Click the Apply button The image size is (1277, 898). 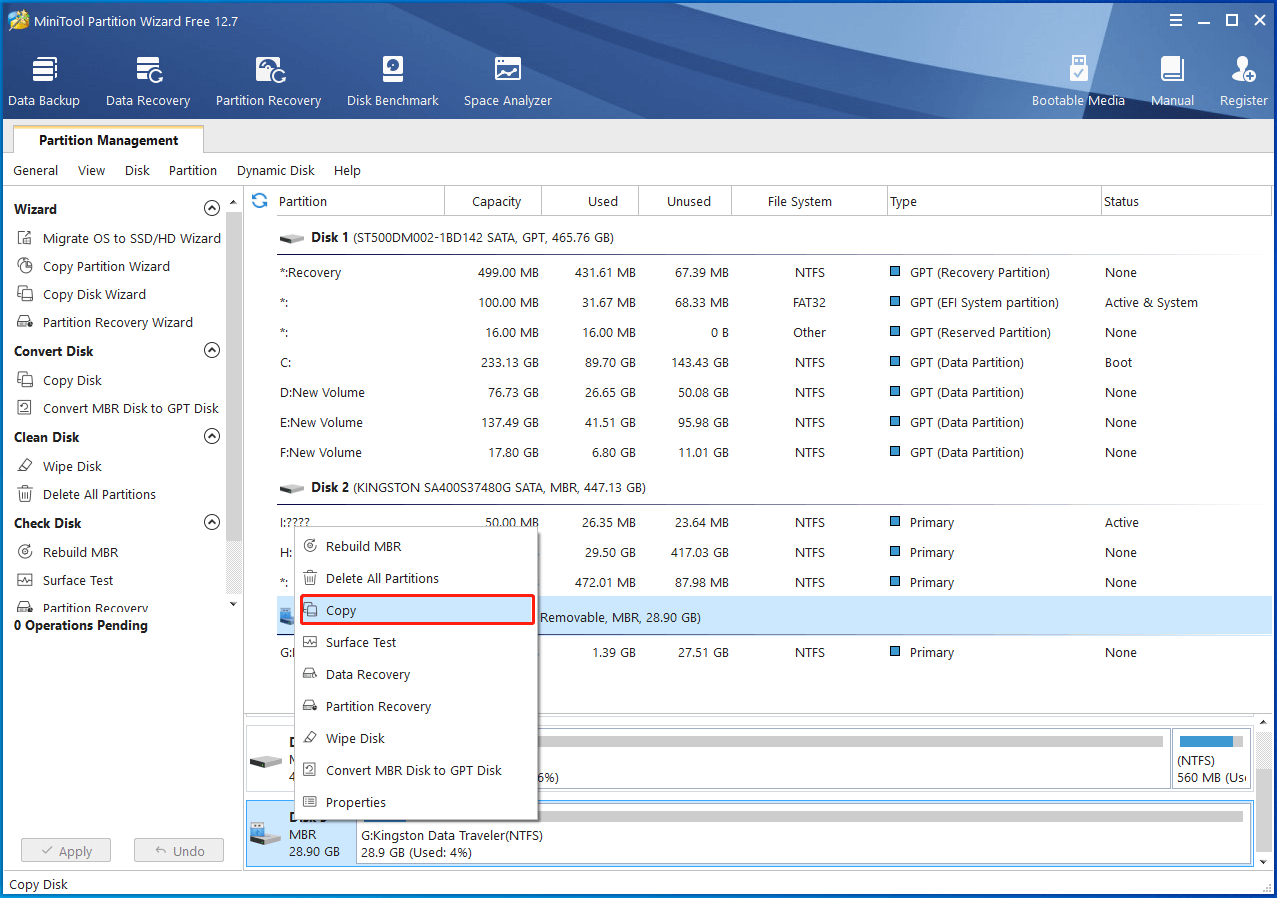pos(66,851)
